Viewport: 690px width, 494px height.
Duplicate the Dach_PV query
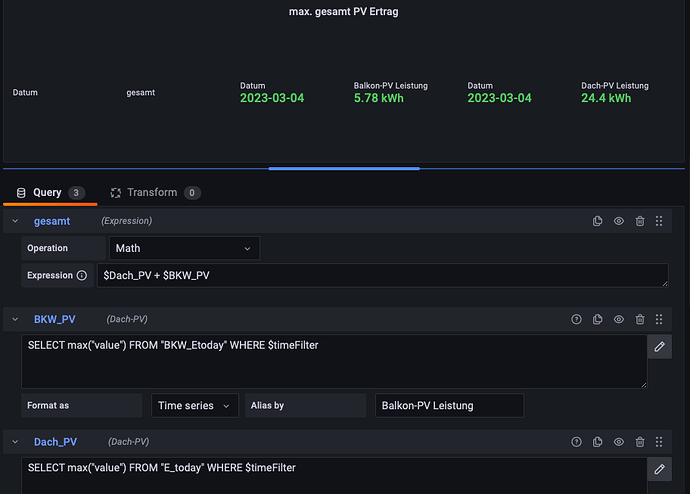(597, 442)
